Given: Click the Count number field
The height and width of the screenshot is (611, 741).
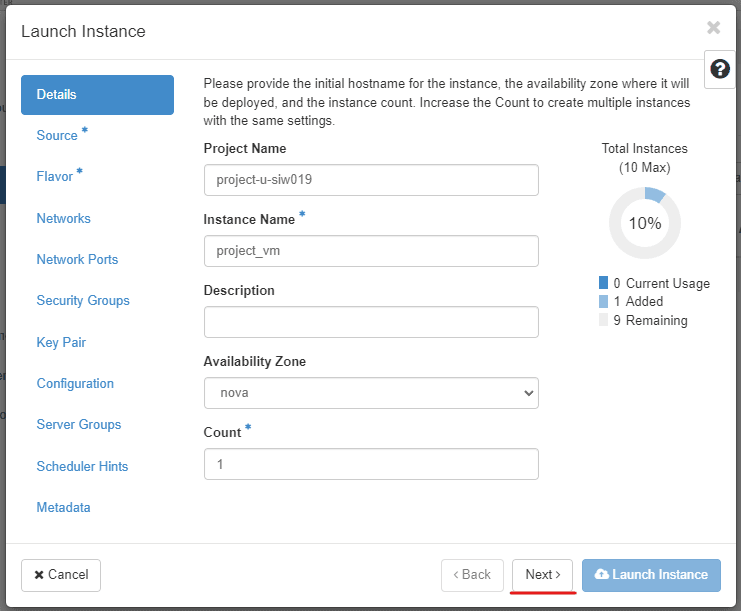Looking at the screenshot, I should click(x=371, y=464).
